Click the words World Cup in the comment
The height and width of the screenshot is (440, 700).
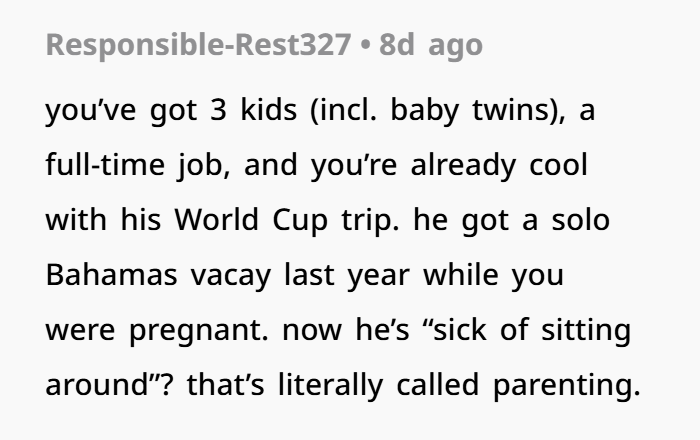coord(251,220)
